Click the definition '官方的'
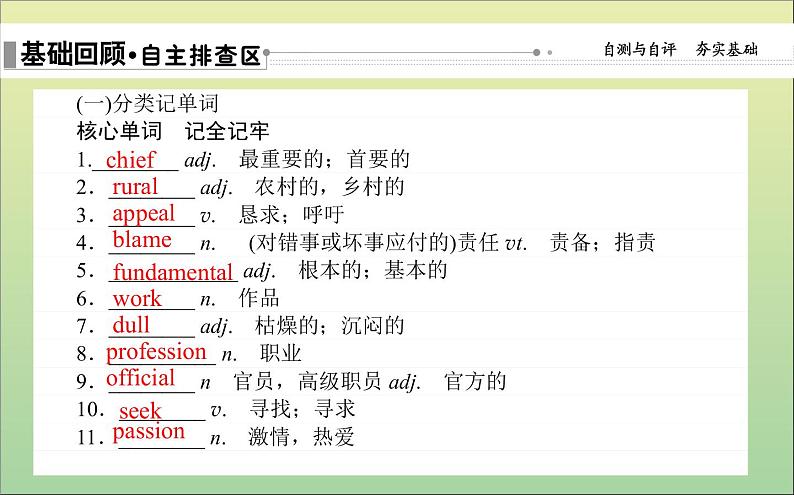Viewport: 794px width, 495px height. coord(475,382)
